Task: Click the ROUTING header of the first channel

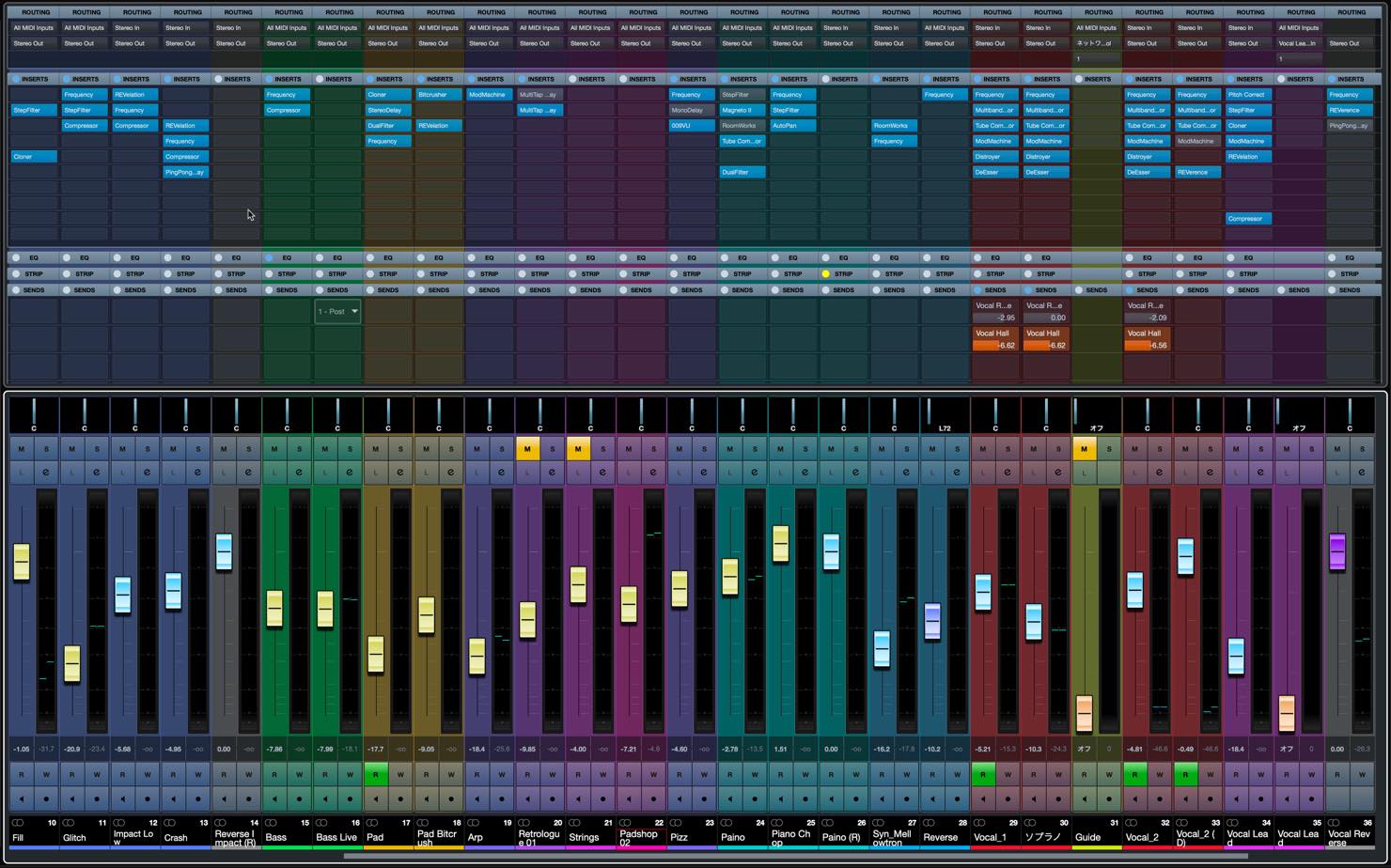Action: [x=34, y=12]
